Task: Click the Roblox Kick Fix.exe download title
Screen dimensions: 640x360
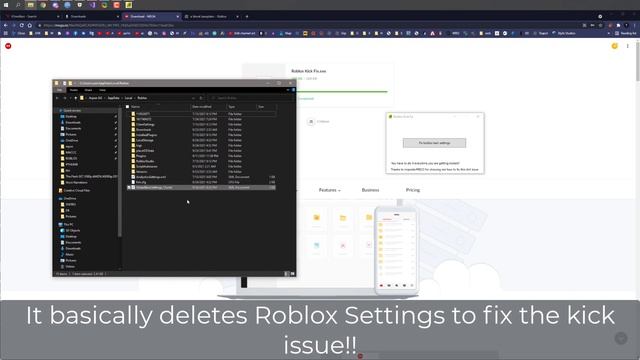Action: point(309,71)
